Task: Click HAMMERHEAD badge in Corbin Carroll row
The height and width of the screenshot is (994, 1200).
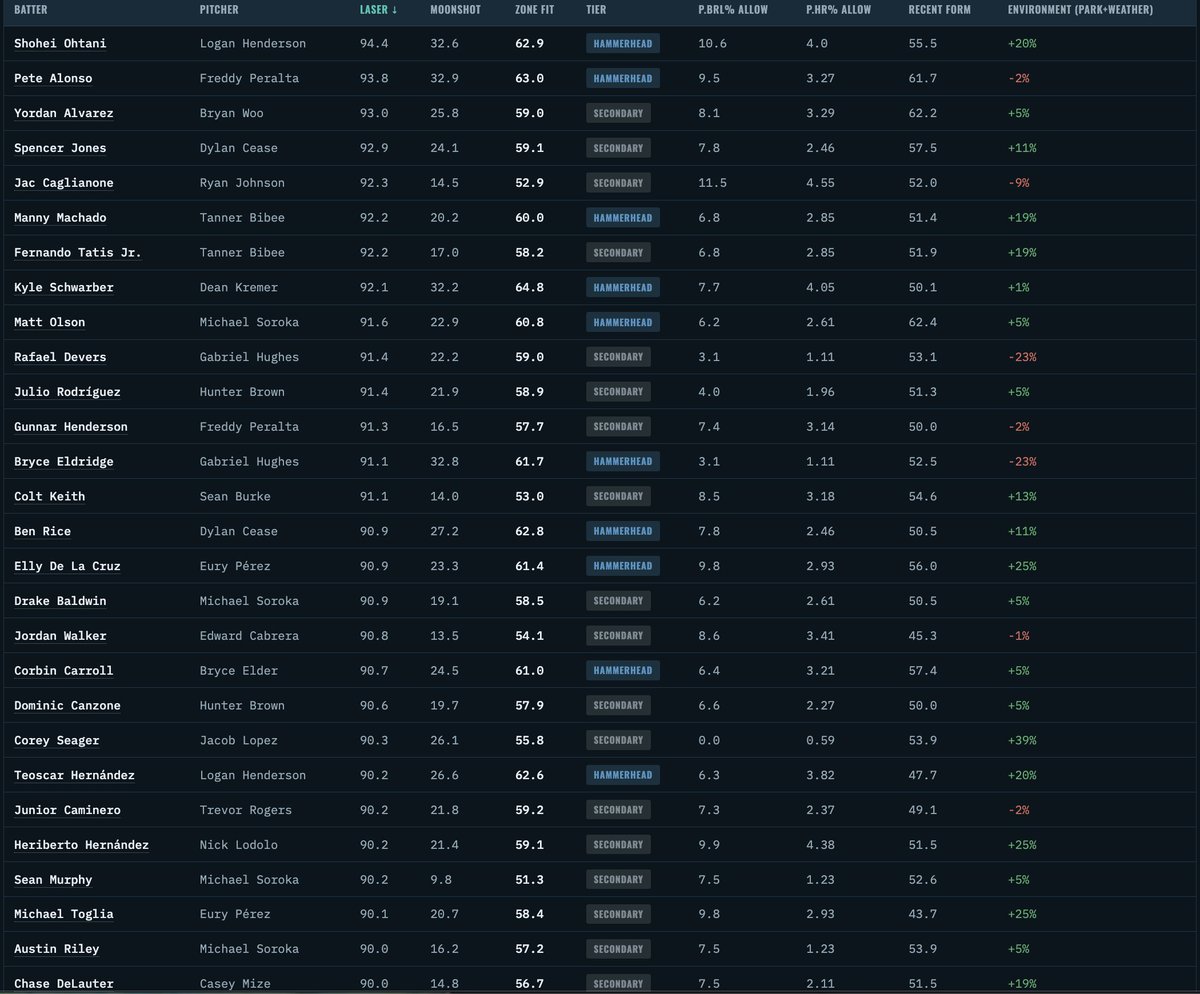Action: point(622,671)
